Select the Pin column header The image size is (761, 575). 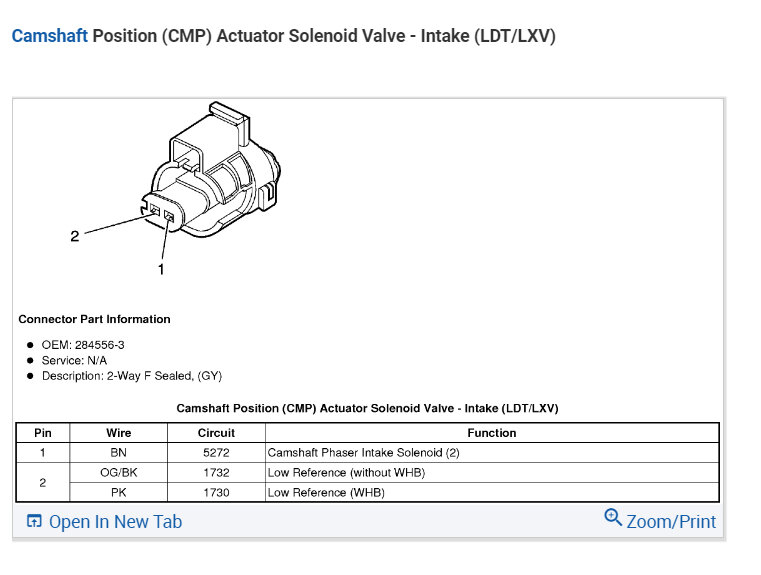[43, 433]
